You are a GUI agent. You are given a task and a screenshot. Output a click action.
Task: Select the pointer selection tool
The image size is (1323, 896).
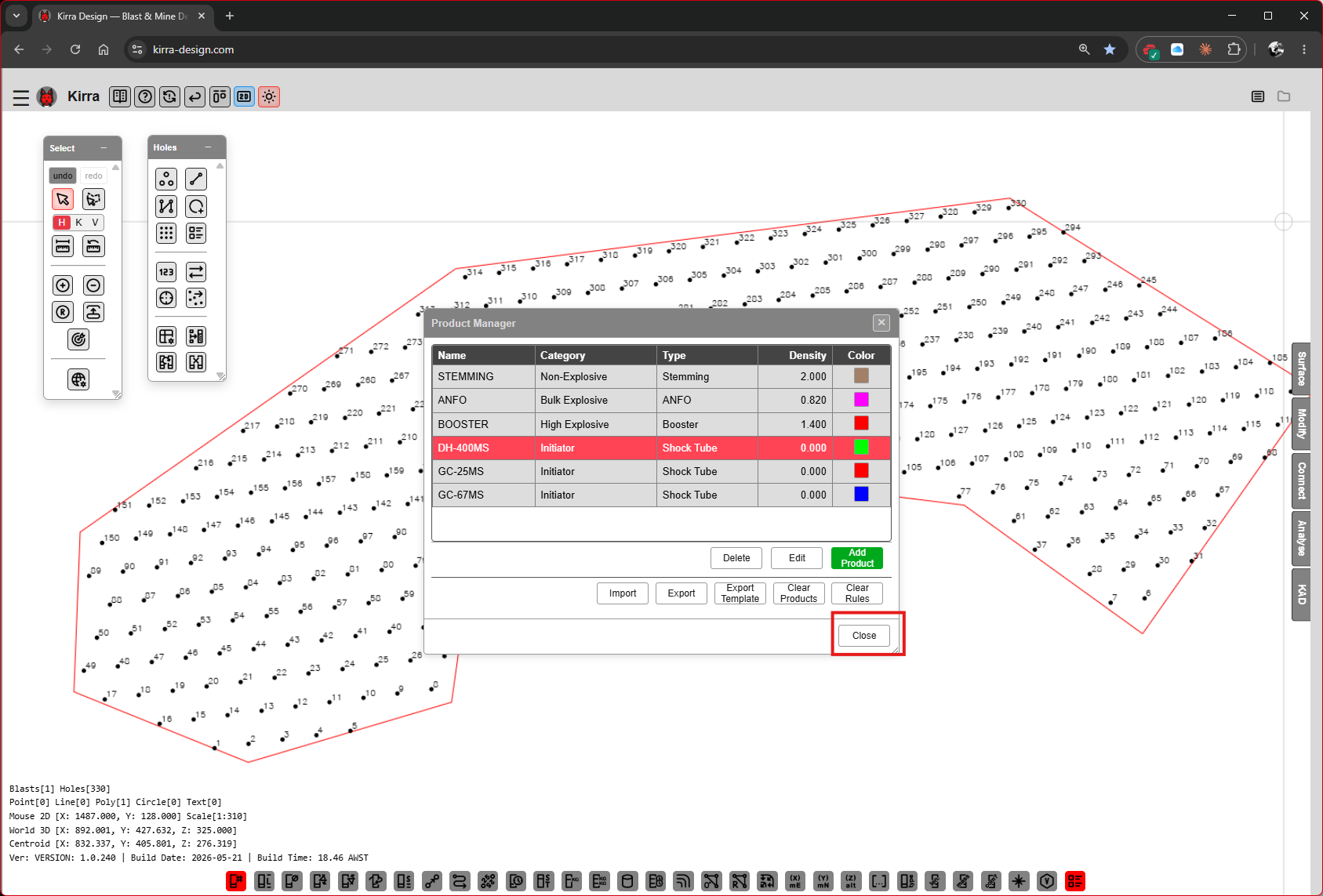[x=64, y=199]
